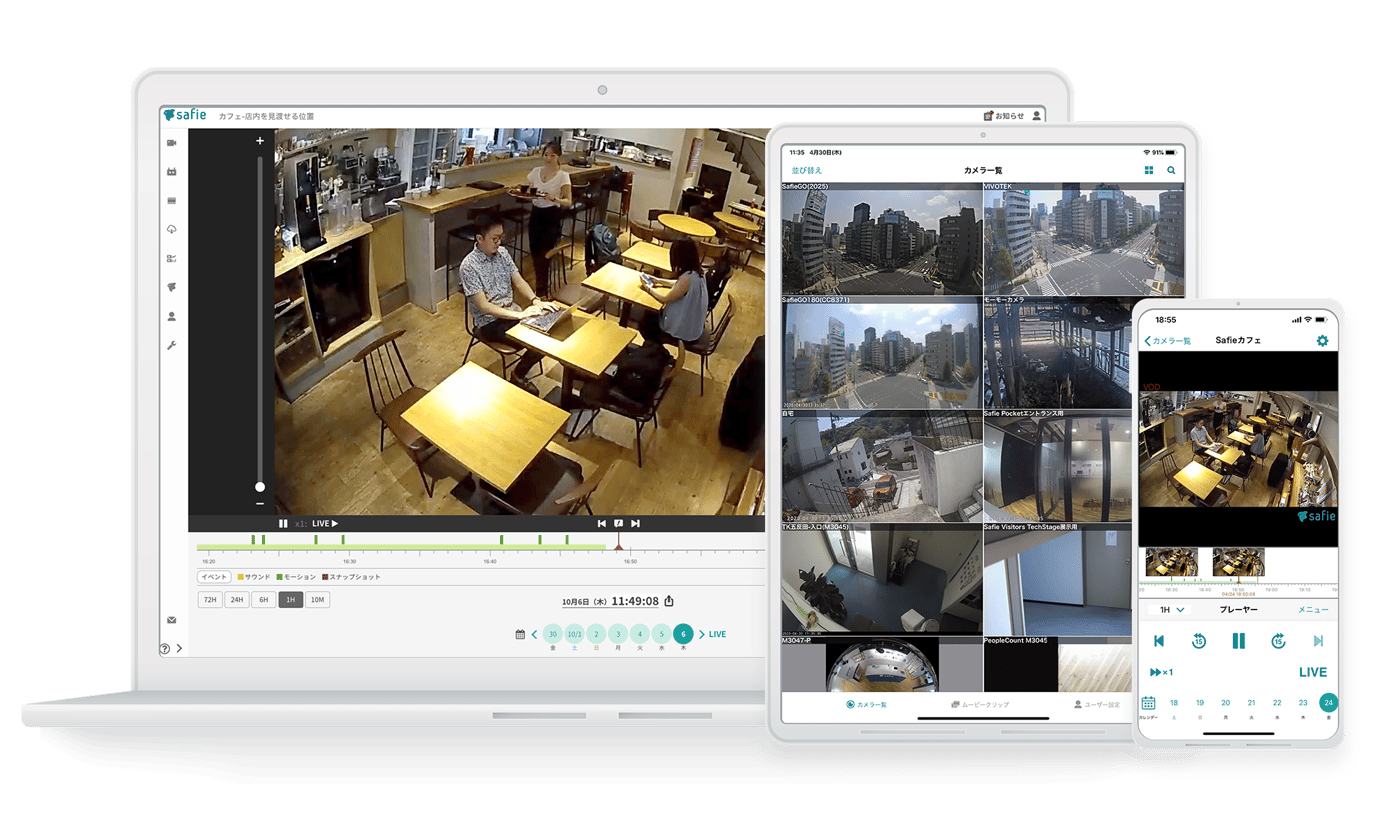This screenshot has width=1400, height=837.
Task: Click the profile icon in laptop header
Action: (x=1037, y=116)
